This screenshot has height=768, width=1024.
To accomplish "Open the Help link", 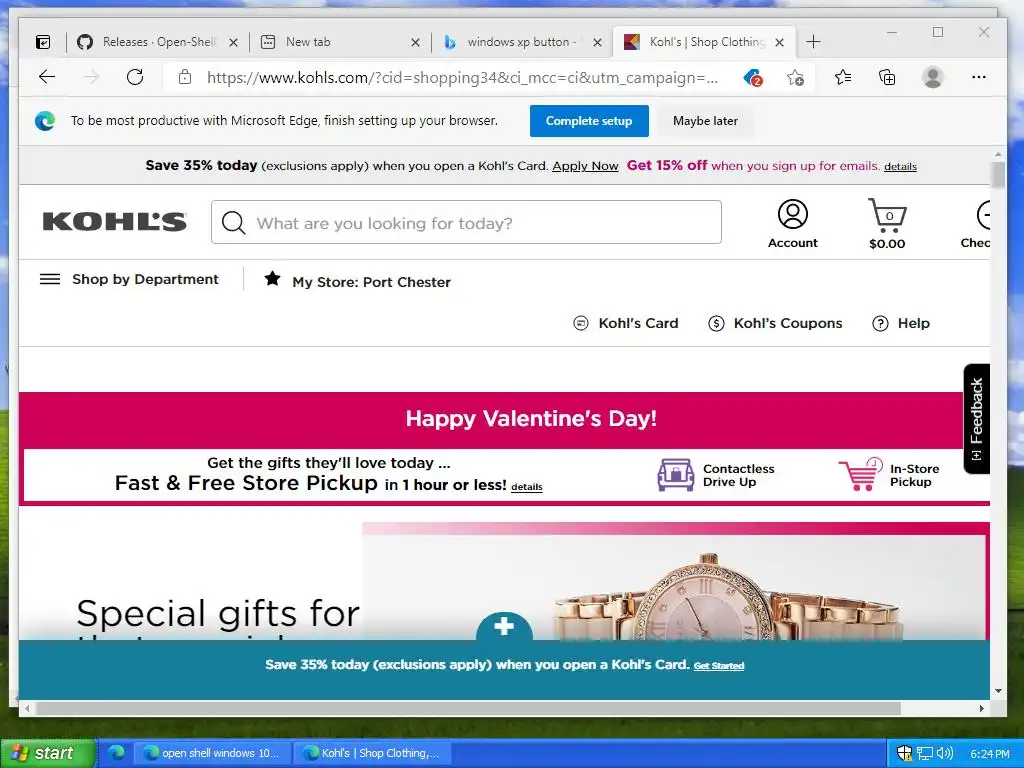I will [x=901, y=323].
